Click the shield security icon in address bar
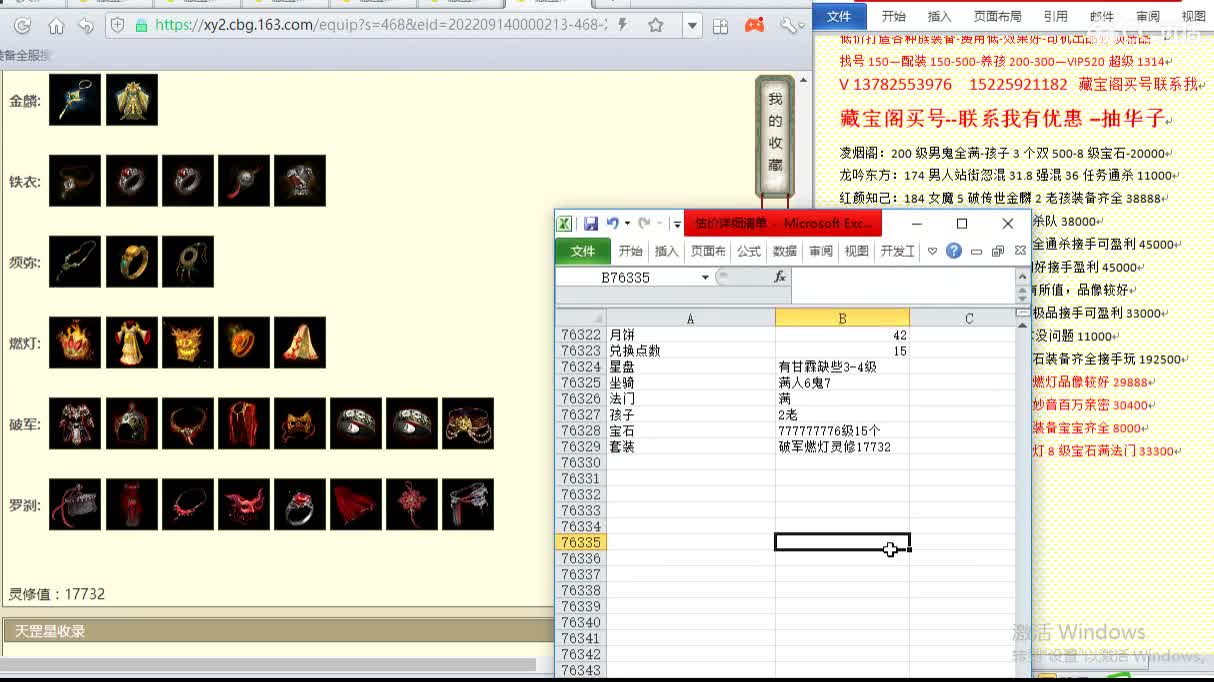1214x682 pixels. 117,26
